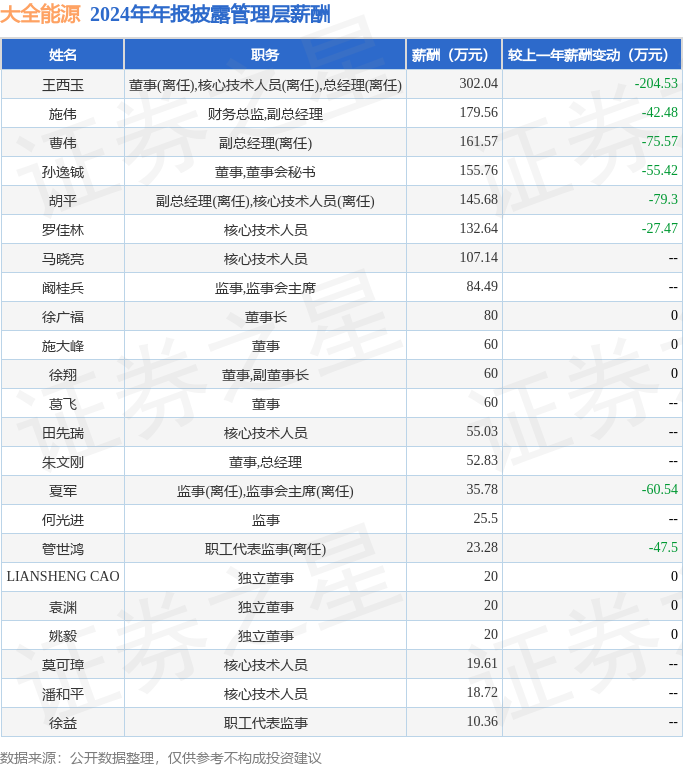Select salary value 55.03
The image size is (683, 767).
(x=482, y=431)
